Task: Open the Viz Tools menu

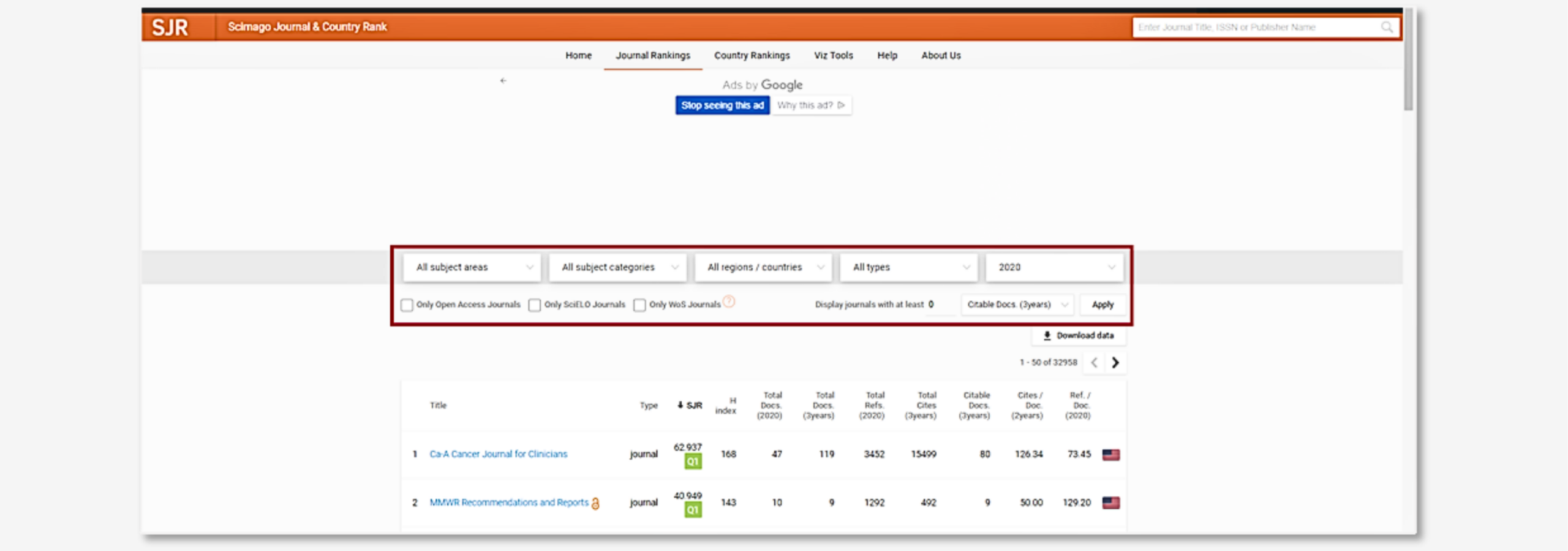Action: click(x=833, y=55)
